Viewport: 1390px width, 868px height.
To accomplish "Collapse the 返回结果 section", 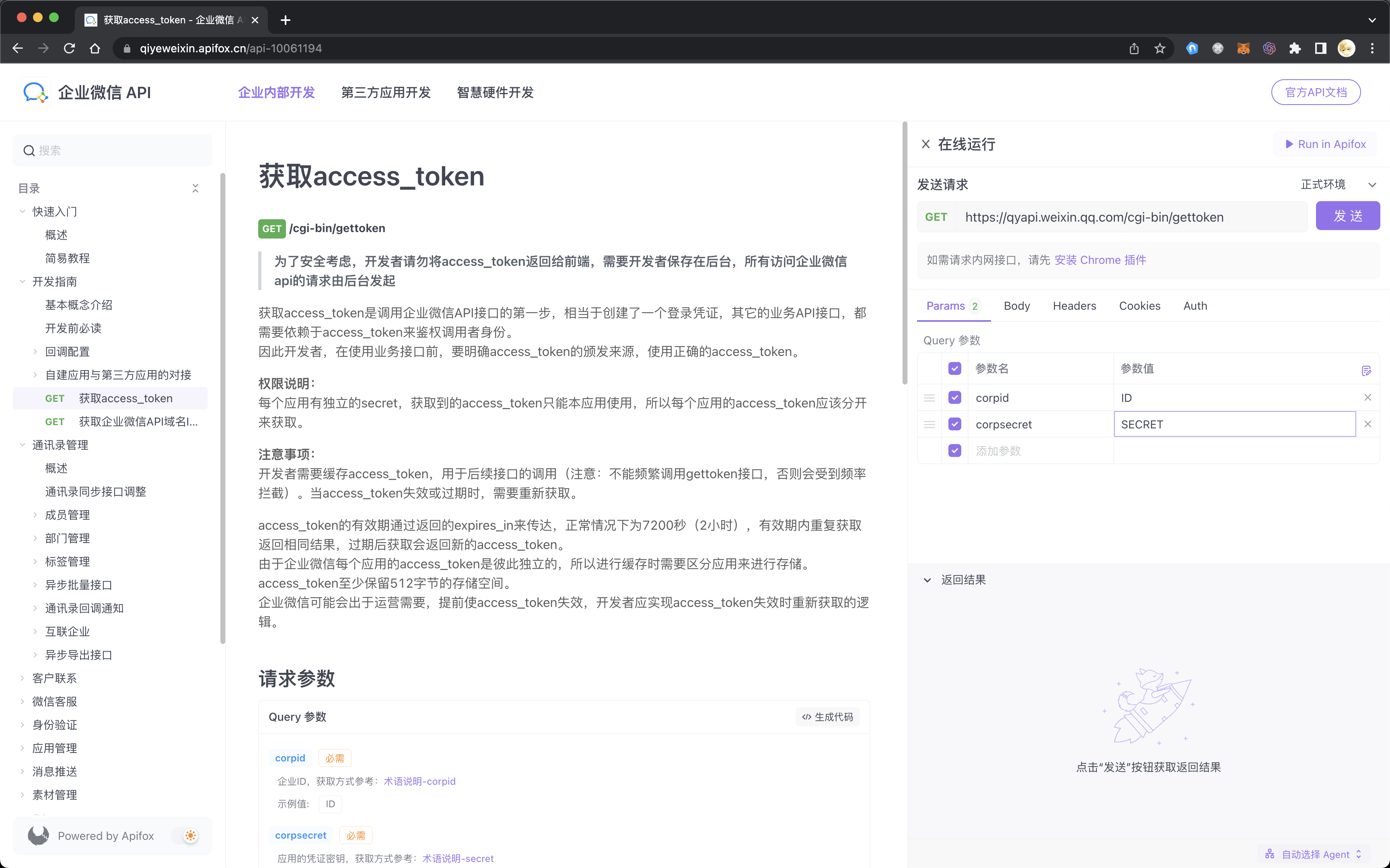I will click(927, 580).
